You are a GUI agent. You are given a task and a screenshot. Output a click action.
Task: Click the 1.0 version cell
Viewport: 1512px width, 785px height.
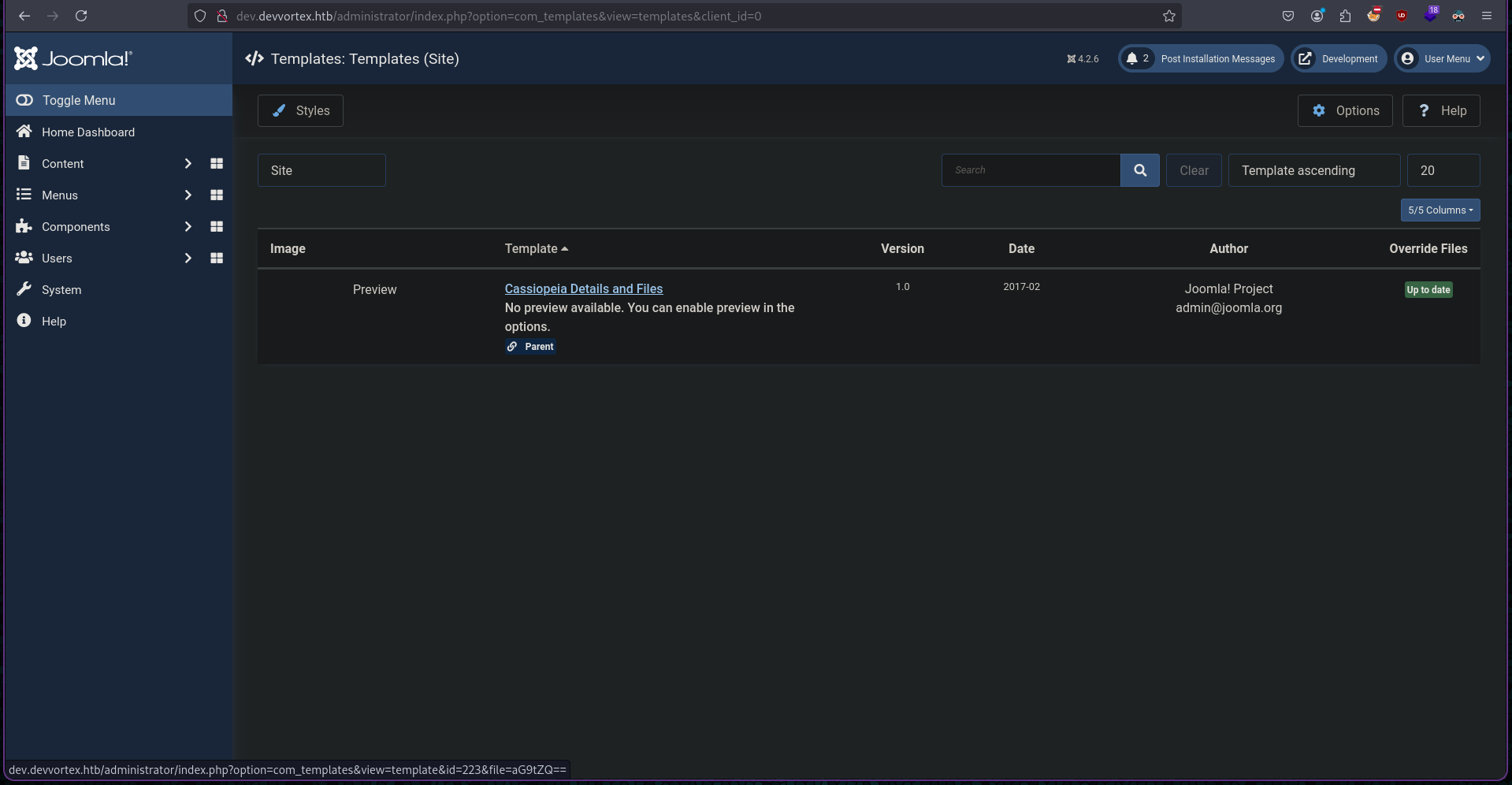pos(902,287)
